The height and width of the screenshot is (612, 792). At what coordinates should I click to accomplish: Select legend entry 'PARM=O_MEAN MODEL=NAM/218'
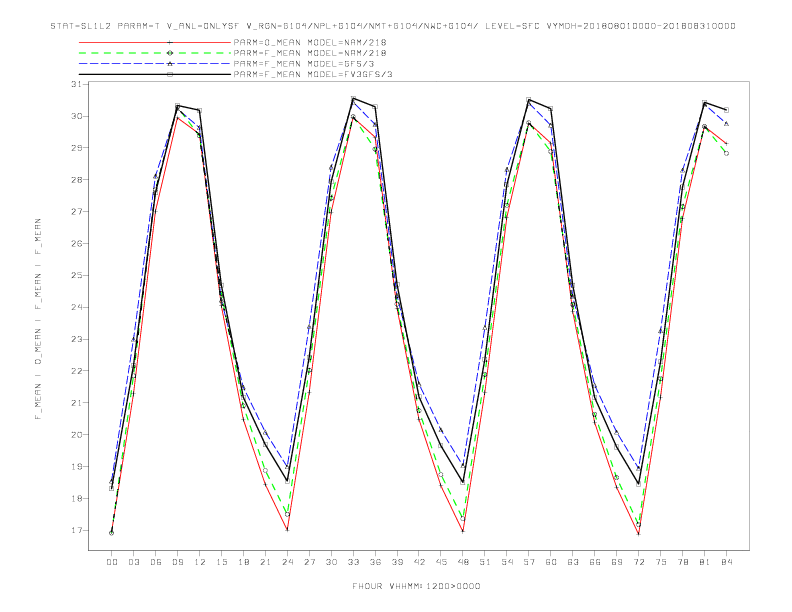tap(310, 42)
